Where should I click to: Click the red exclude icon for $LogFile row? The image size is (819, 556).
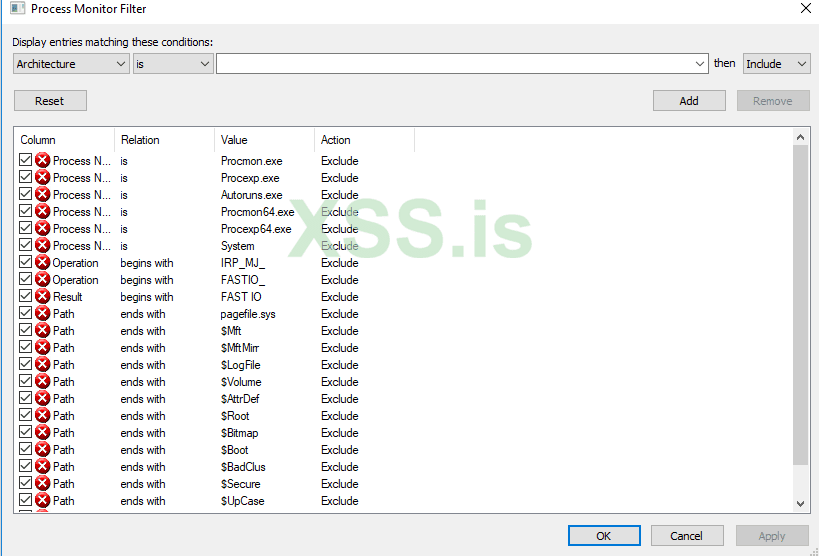42,364
